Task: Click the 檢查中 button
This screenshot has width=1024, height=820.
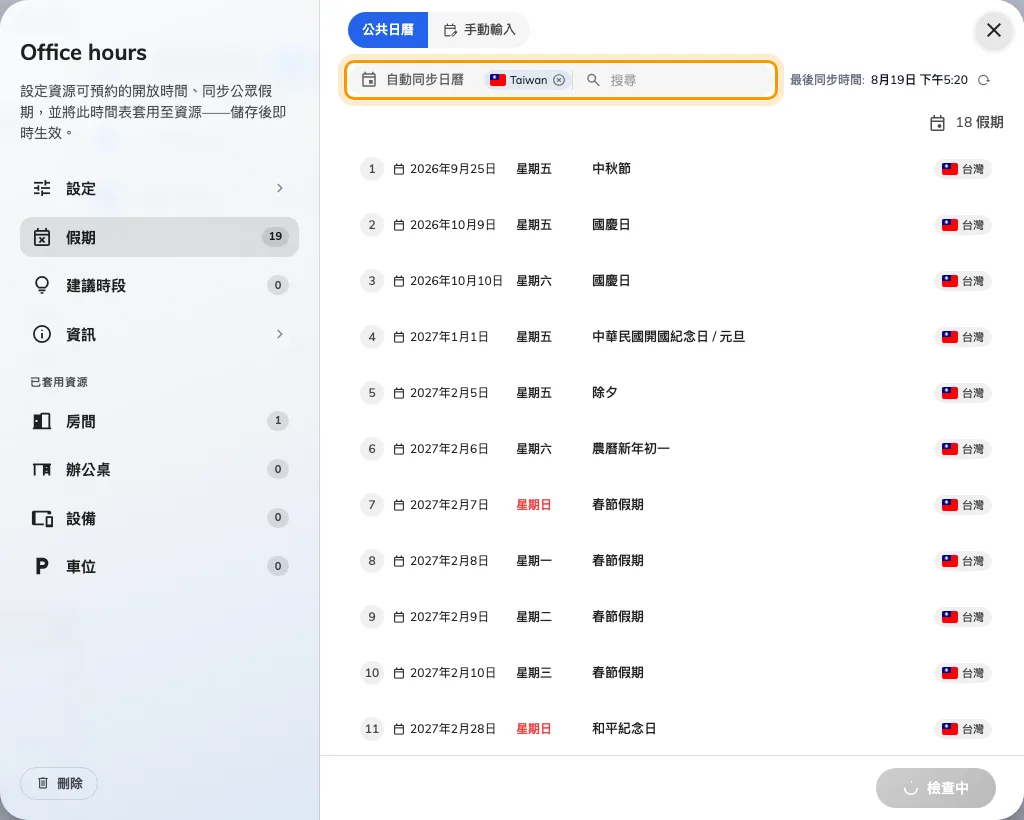Action: tap(935, 788)
